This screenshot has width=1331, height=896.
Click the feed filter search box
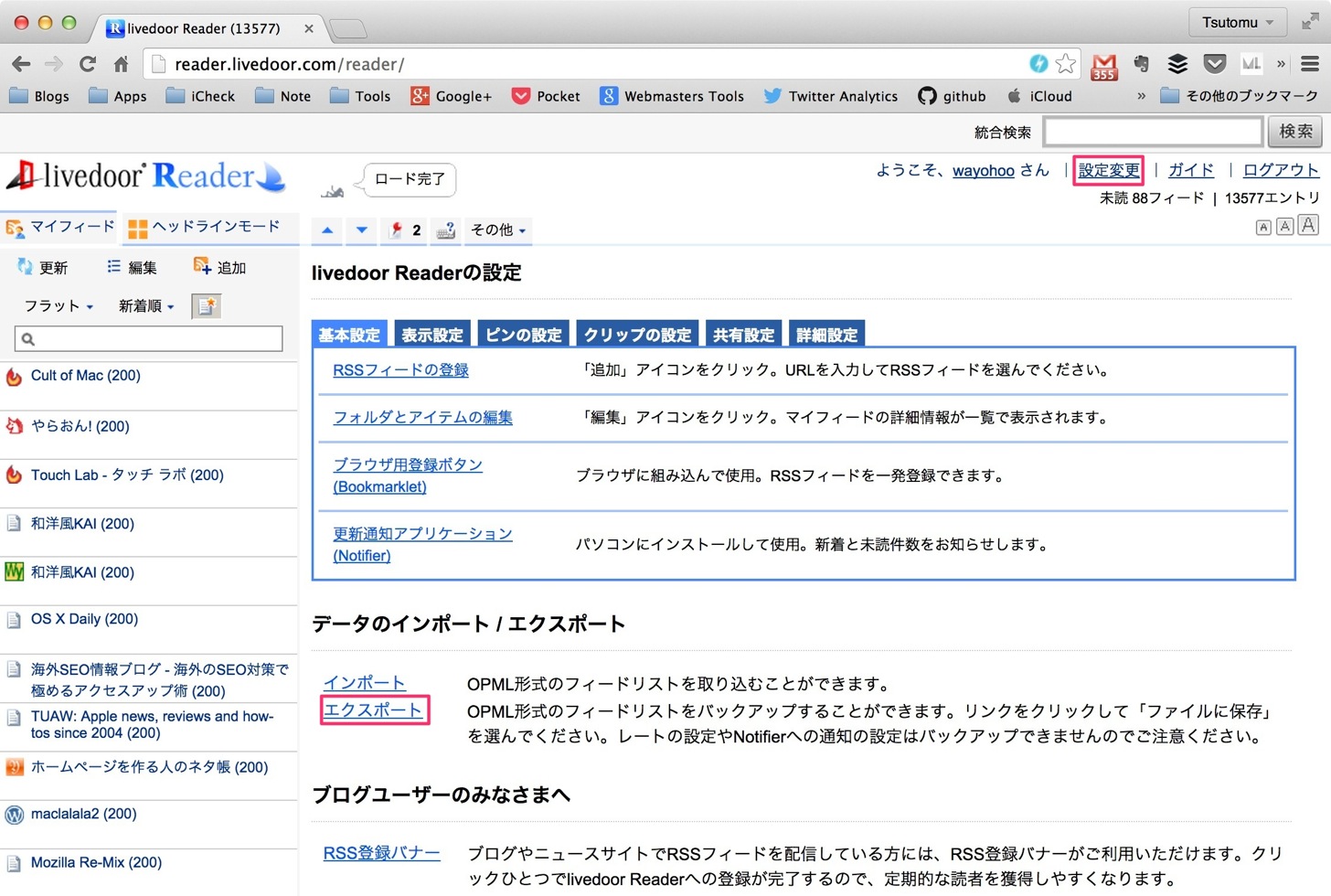tap(148, 338)
